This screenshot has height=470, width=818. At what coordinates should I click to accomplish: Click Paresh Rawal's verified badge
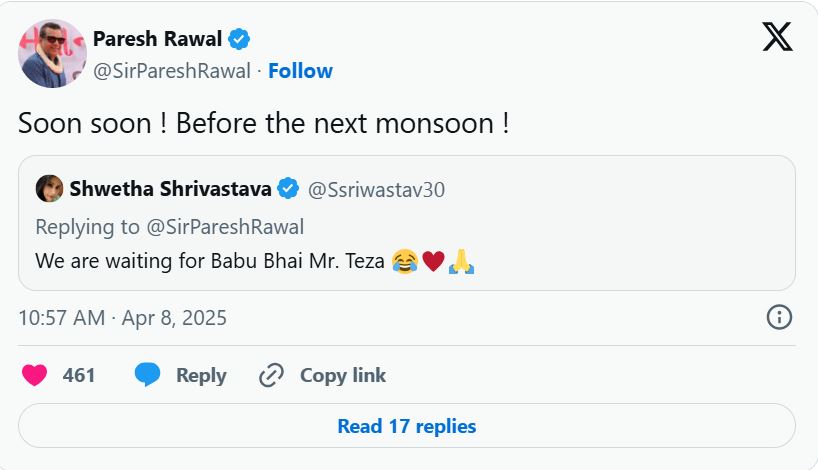(x=239, y=40)
